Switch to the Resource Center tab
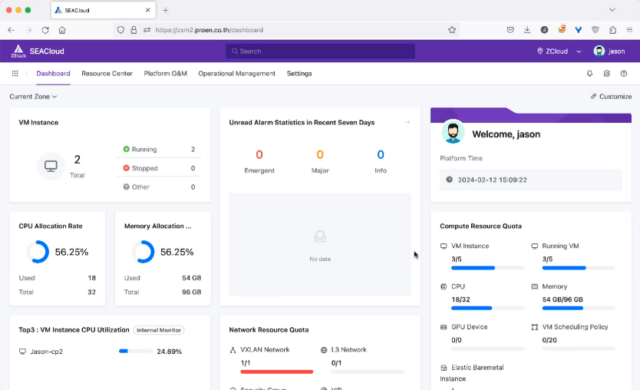 click(107, 73)
